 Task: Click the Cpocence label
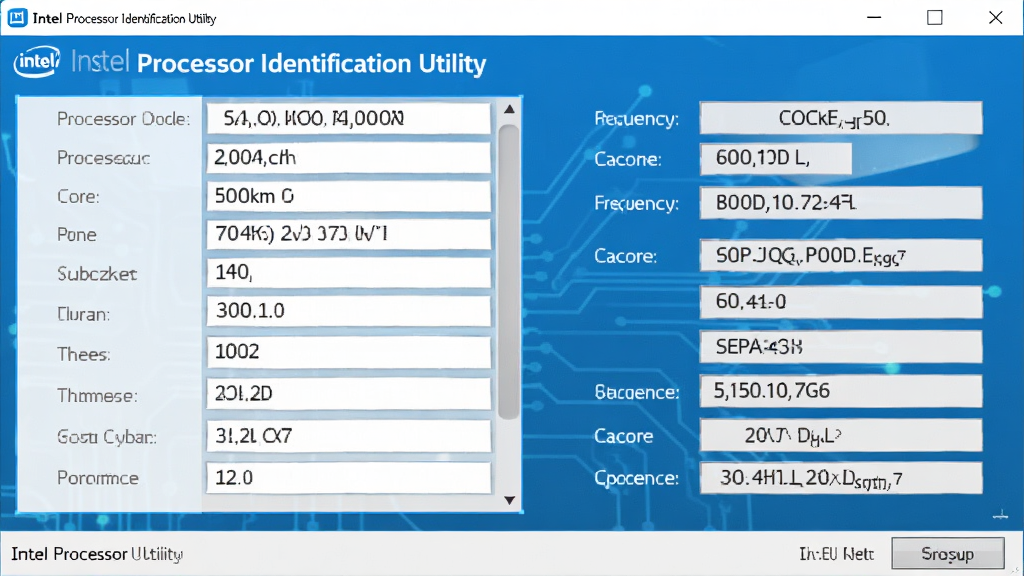pyautogui.click(x=636, y=479)
